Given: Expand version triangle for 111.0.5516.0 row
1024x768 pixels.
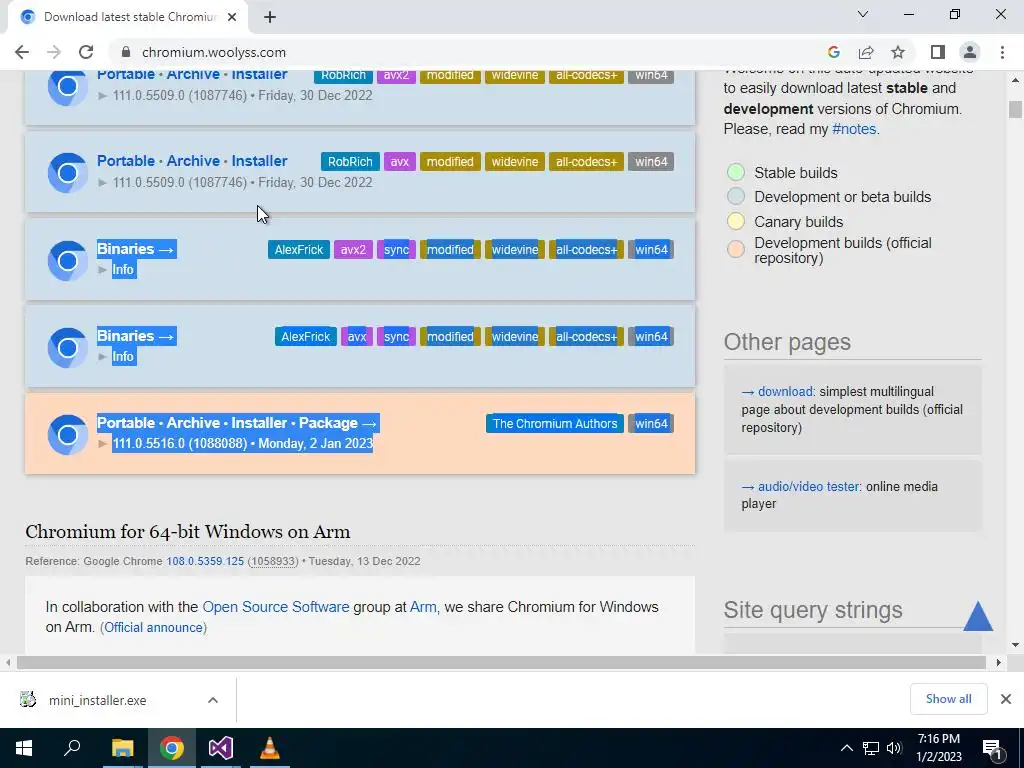Looking at the screenshot, I should [x=103, y=443].
